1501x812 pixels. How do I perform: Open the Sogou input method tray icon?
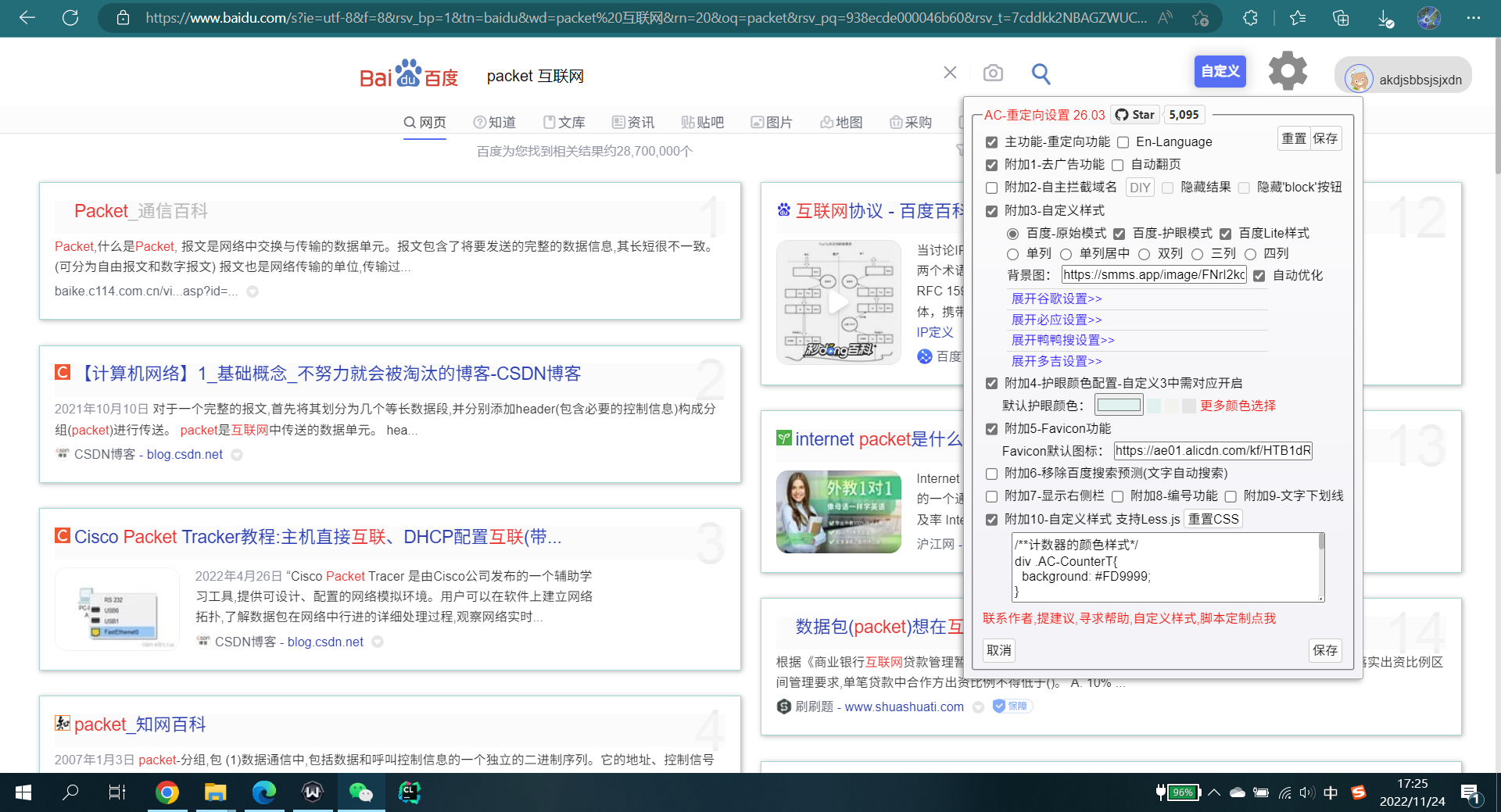(x=1359, y=792)
